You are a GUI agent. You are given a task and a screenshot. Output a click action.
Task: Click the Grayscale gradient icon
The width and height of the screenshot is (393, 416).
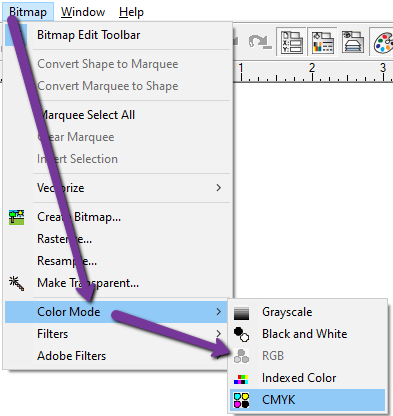[x=241, y=313]
